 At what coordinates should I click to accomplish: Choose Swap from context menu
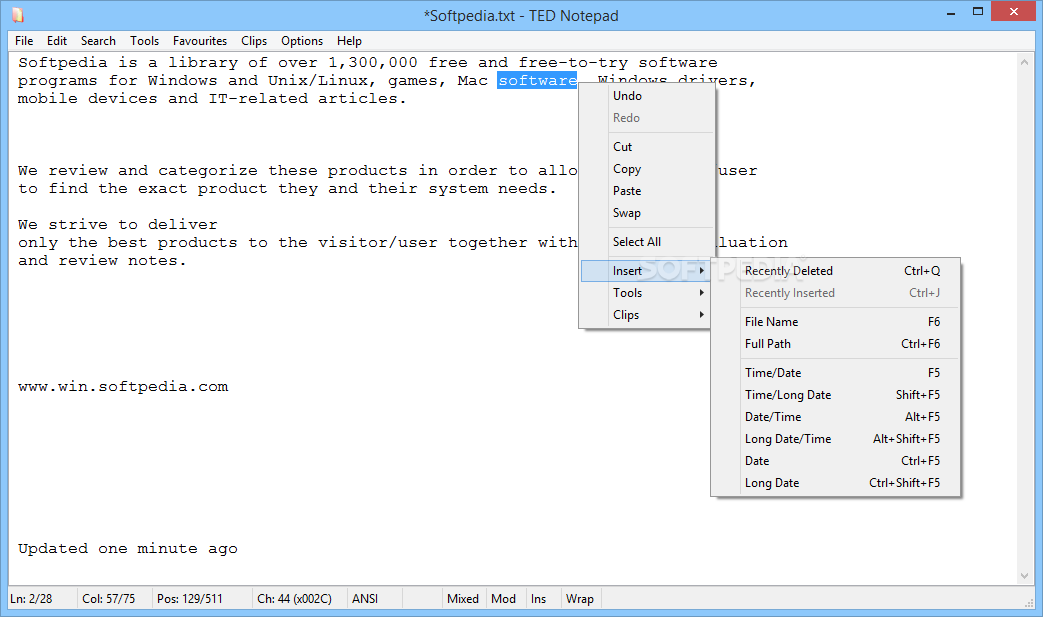[647, 213]
